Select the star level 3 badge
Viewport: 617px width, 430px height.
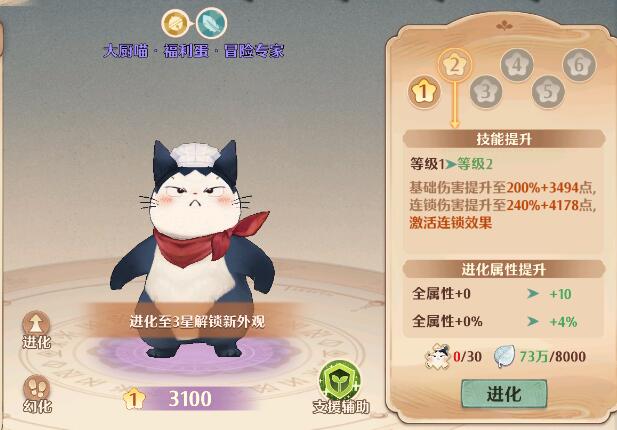(x=486, y=92)
